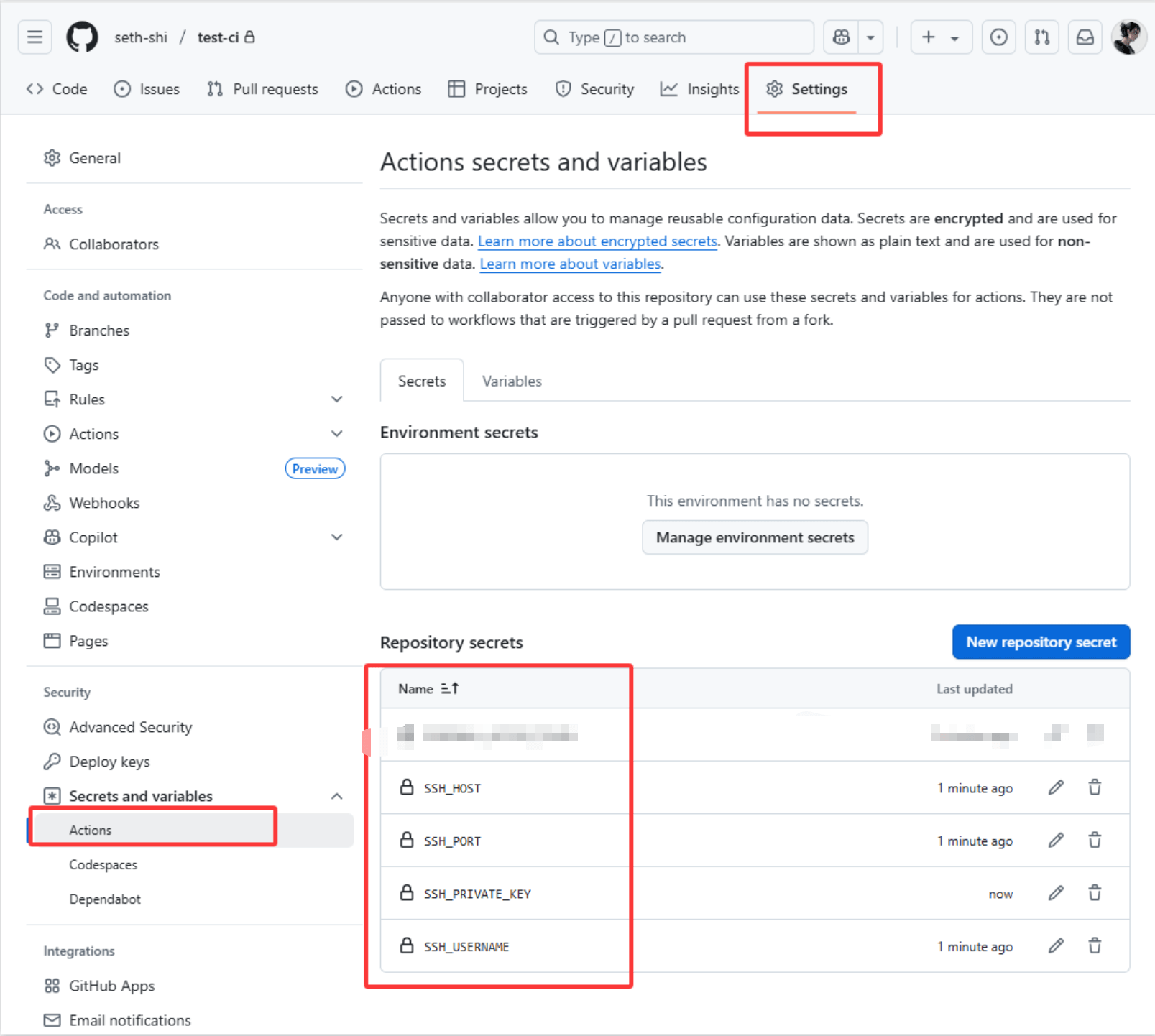
Task: Click the Preview badge beside Models
Action: [x=315, y=469]
